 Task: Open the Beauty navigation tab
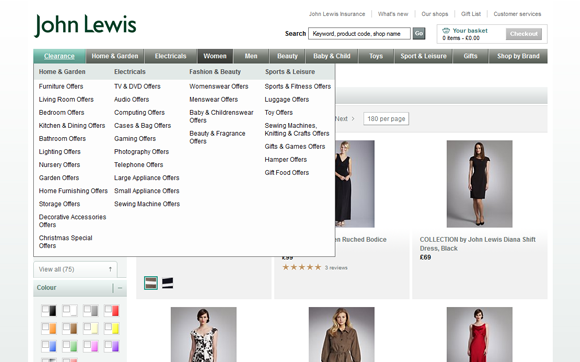click(x=287, y=56)
